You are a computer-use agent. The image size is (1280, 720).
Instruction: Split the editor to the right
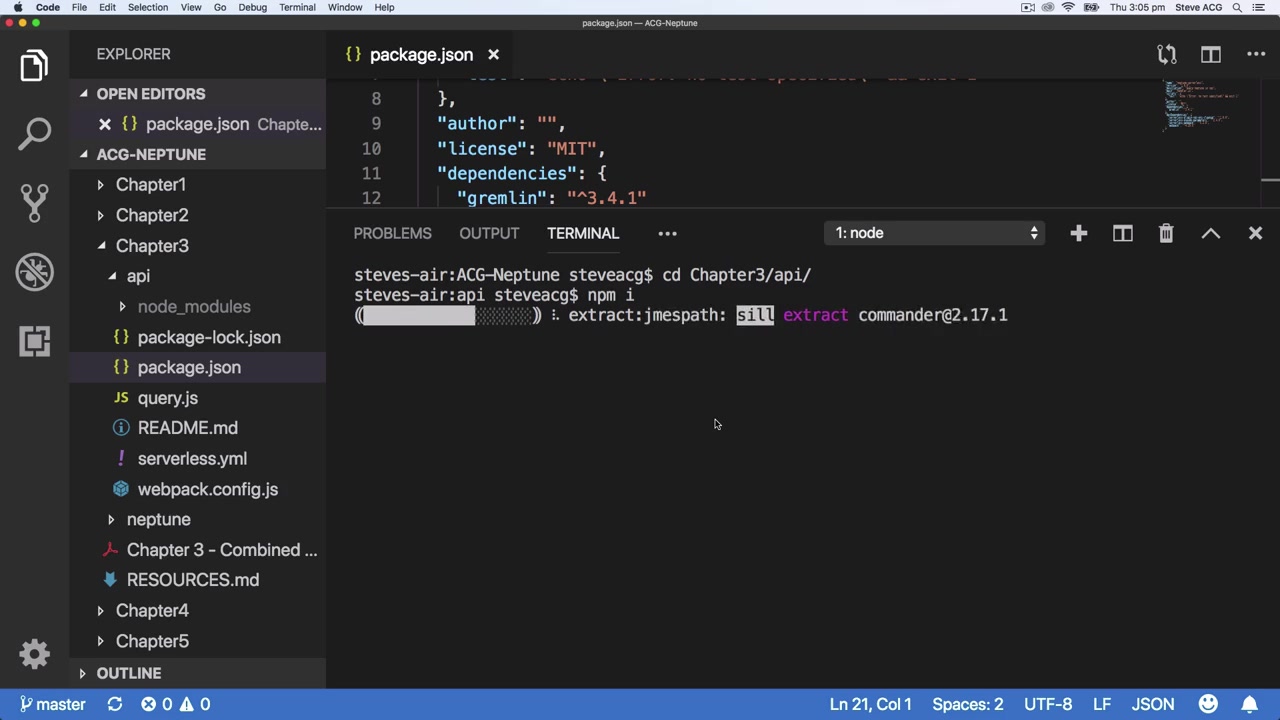click(1210, 54)
